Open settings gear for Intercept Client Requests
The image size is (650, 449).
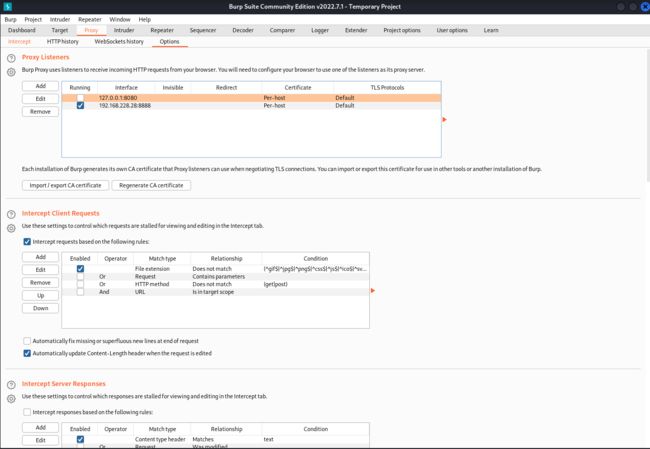tap(11, 228)
